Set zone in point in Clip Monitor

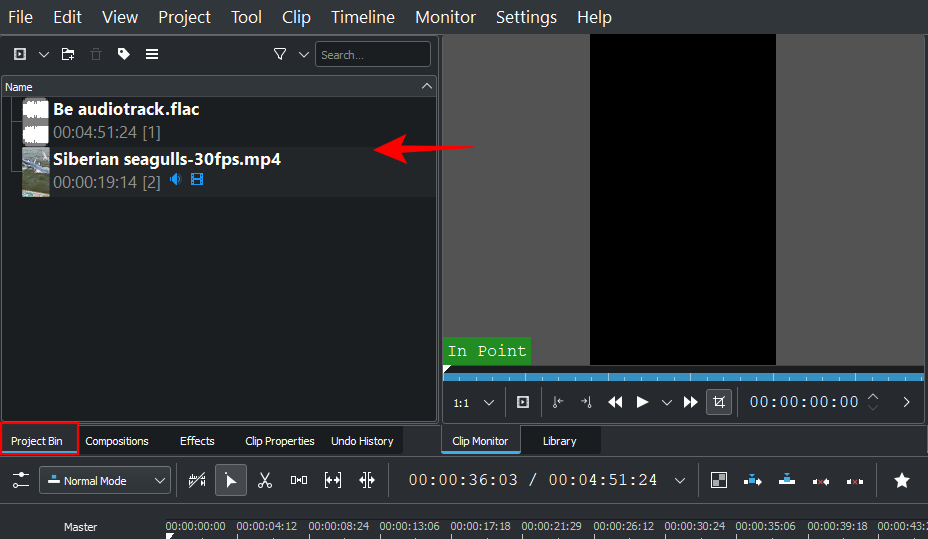(x=558, y=402)
